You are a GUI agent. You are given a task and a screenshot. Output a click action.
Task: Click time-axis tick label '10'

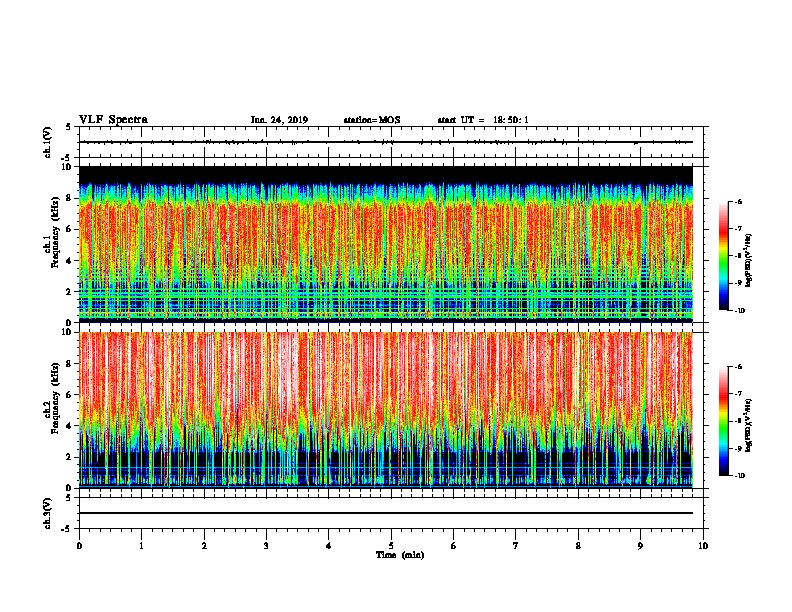[x=703, y=546]
